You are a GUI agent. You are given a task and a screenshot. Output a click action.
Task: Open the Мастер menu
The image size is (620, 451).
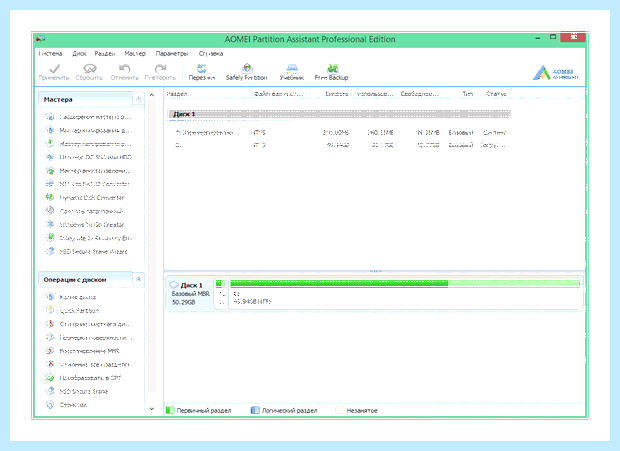(x=135, y=53)
